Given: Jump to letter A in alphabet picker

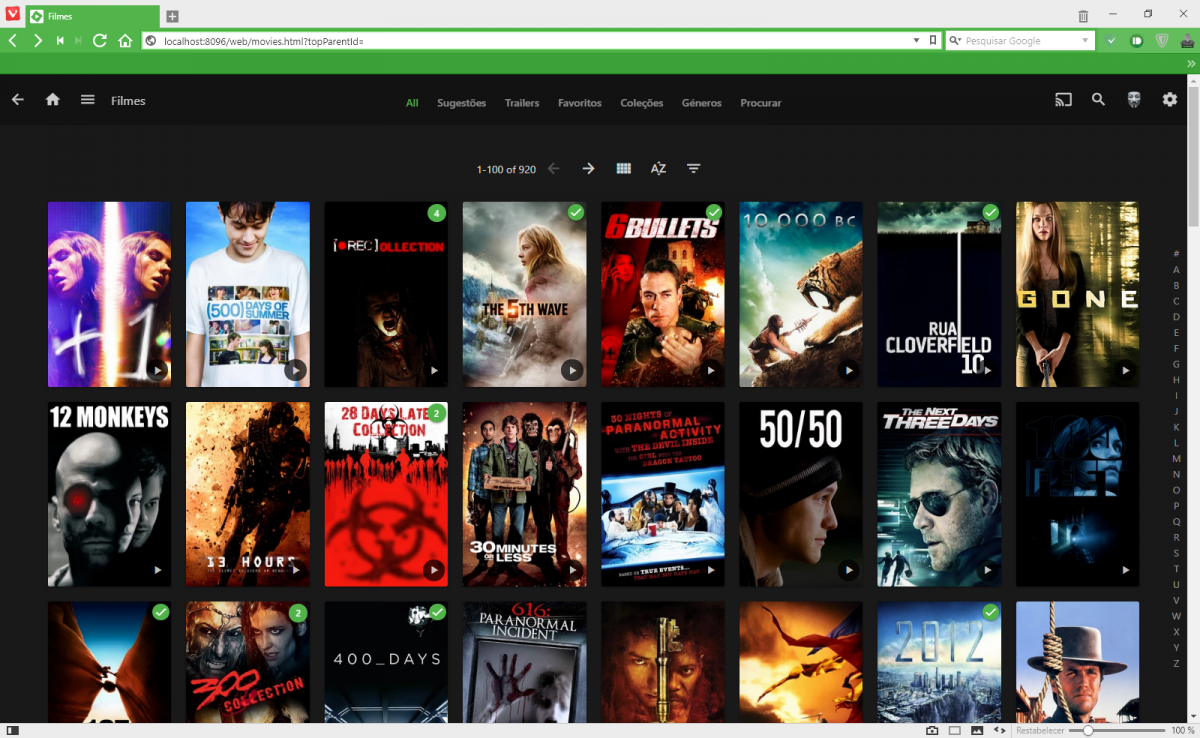Looking at the screenshot, I should 1176,270.
